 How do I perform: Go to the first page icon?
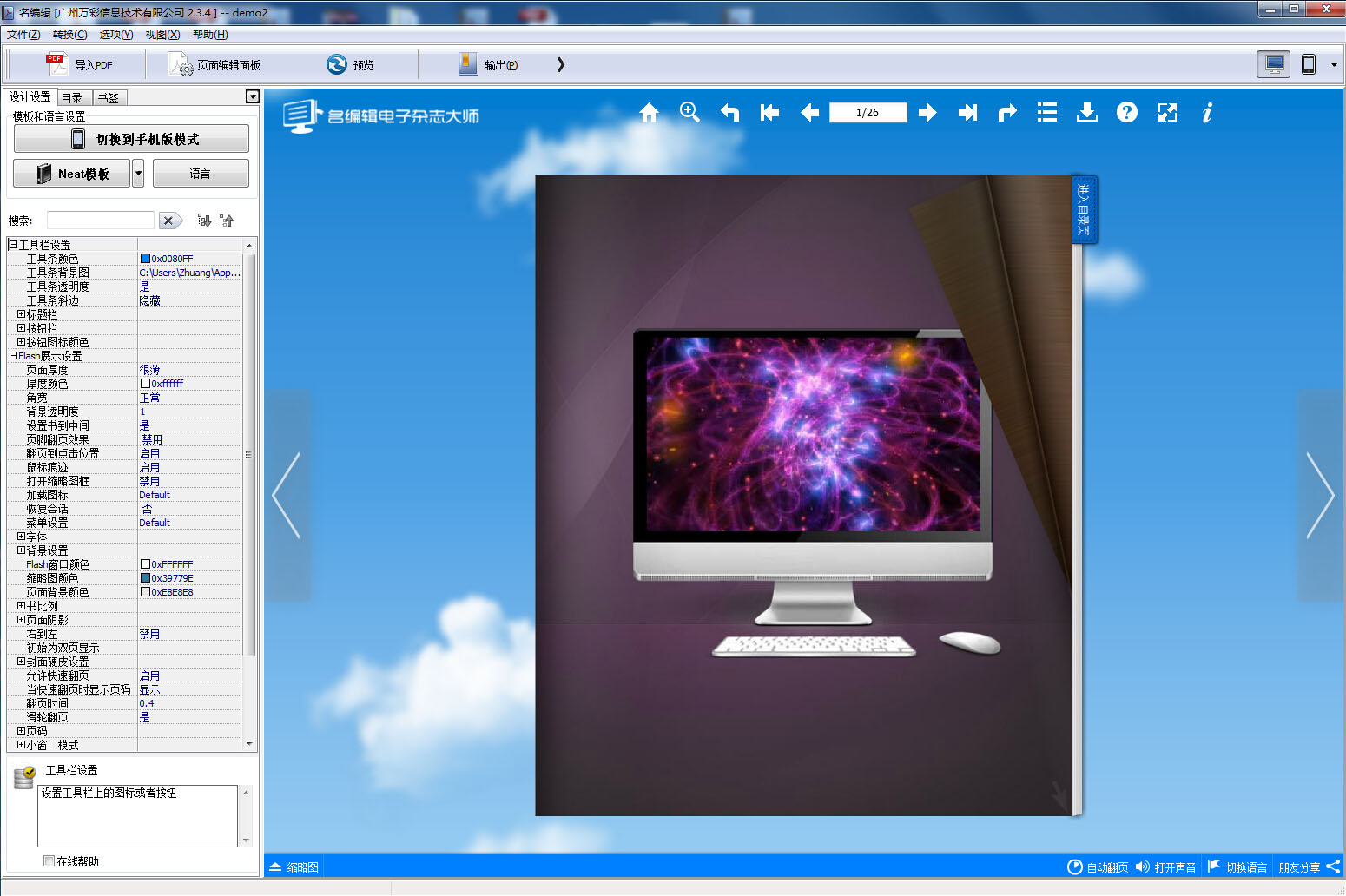point(769,113)
